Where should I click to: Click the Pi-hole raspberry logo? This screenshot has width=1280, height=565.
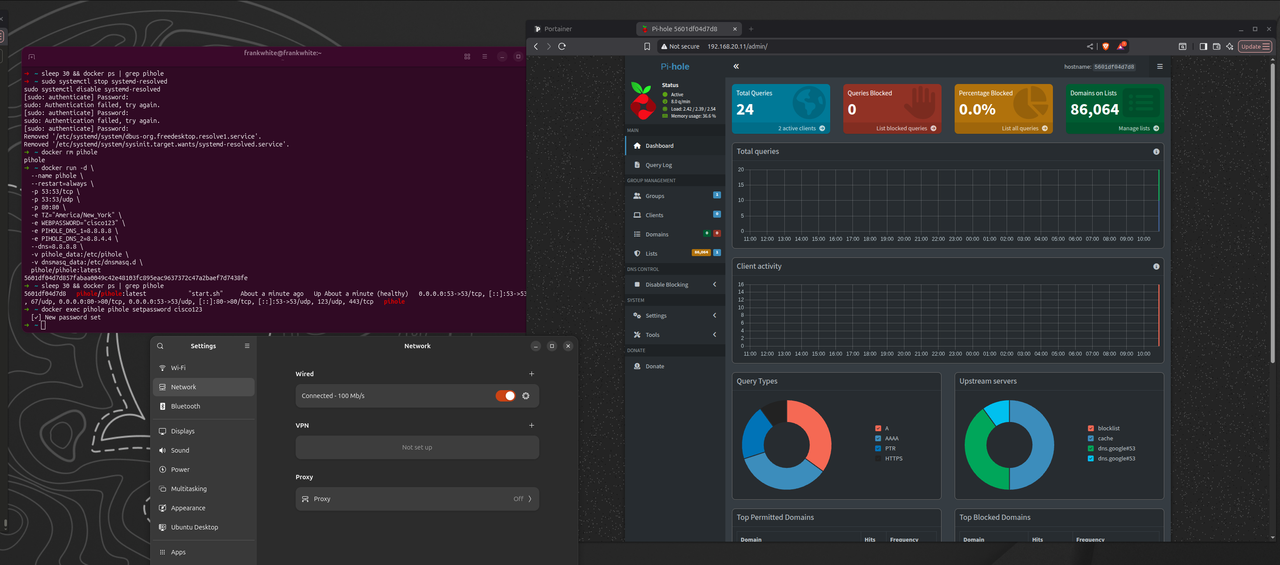coord(642,101)
